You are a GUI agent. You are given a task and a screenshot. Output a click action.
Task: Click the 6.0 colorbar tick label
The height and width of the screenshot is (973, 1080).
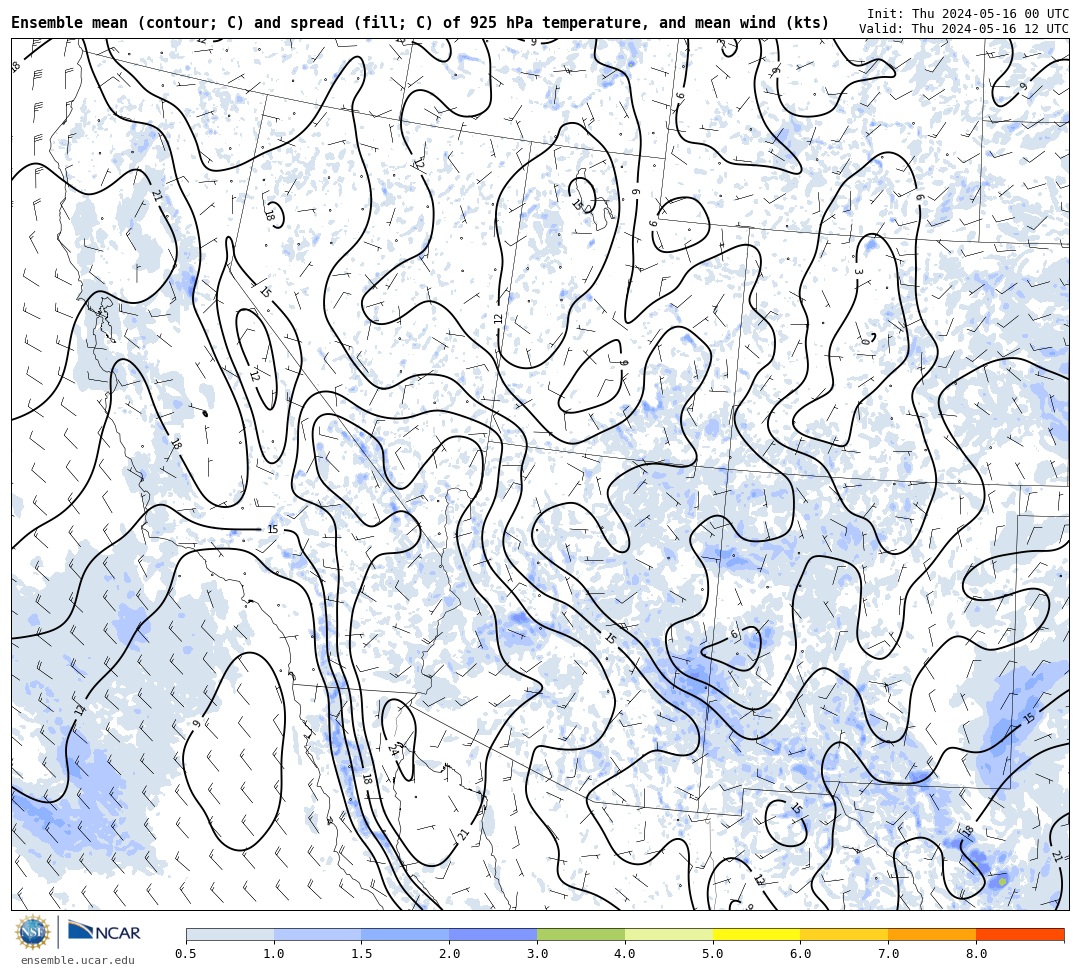[801, 954]
